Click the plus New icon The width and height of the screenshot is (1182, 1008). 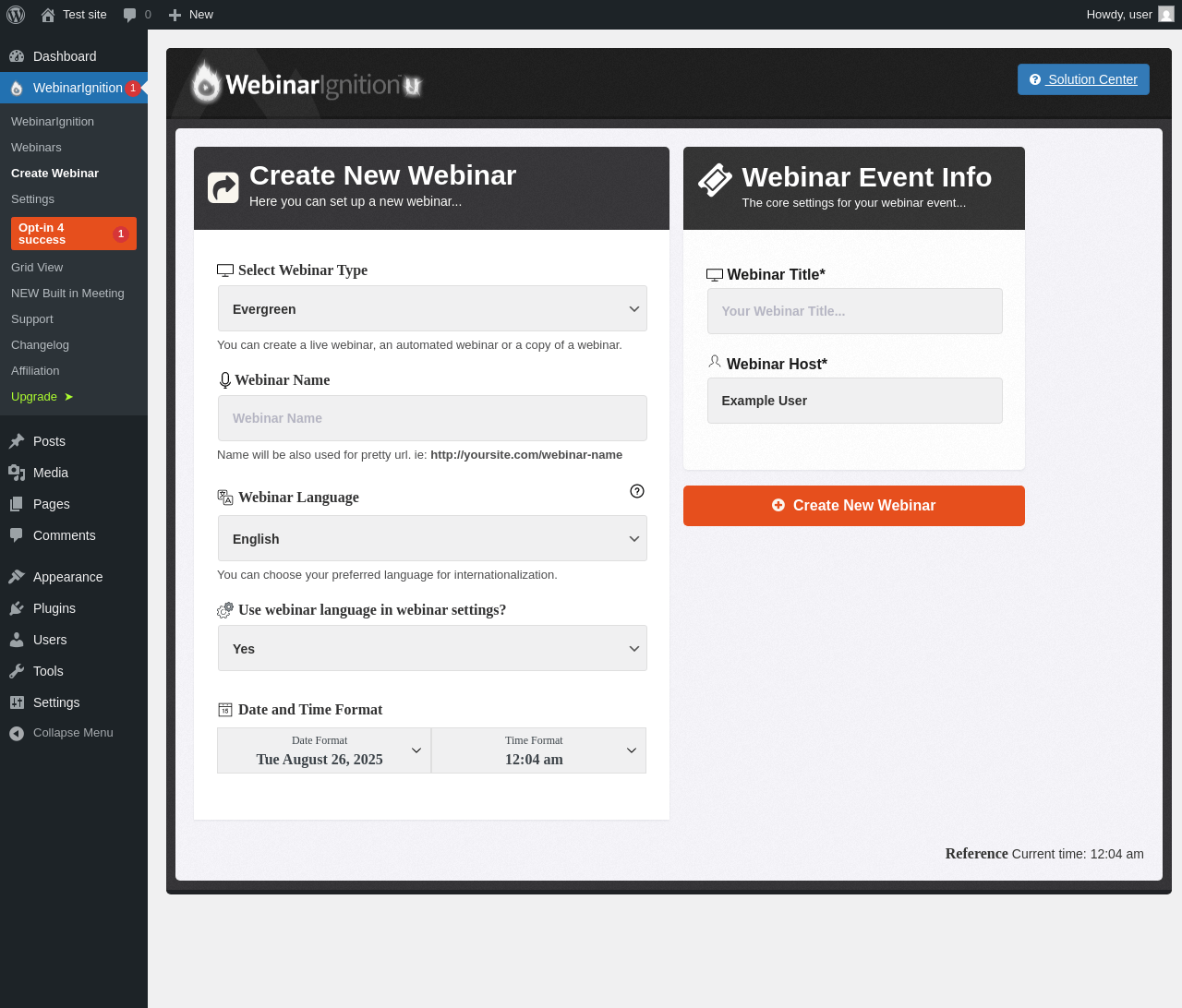(175, 15)
